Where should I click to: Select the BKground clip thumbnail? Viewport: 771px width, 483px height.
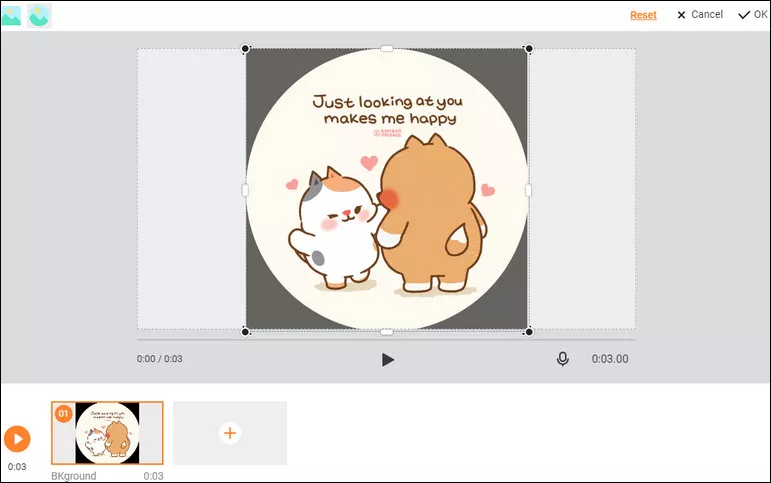point(107,433)
